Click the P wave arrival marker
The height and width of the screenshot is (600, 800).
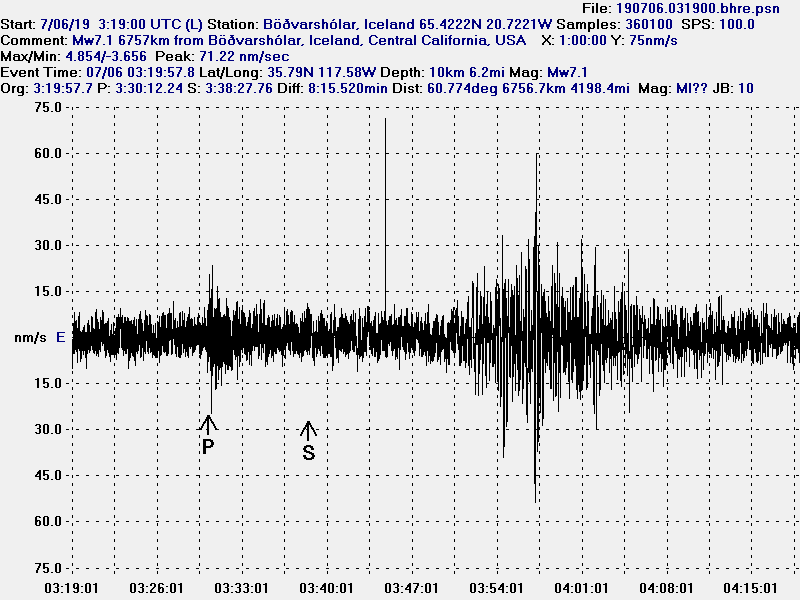coord(208,435)
